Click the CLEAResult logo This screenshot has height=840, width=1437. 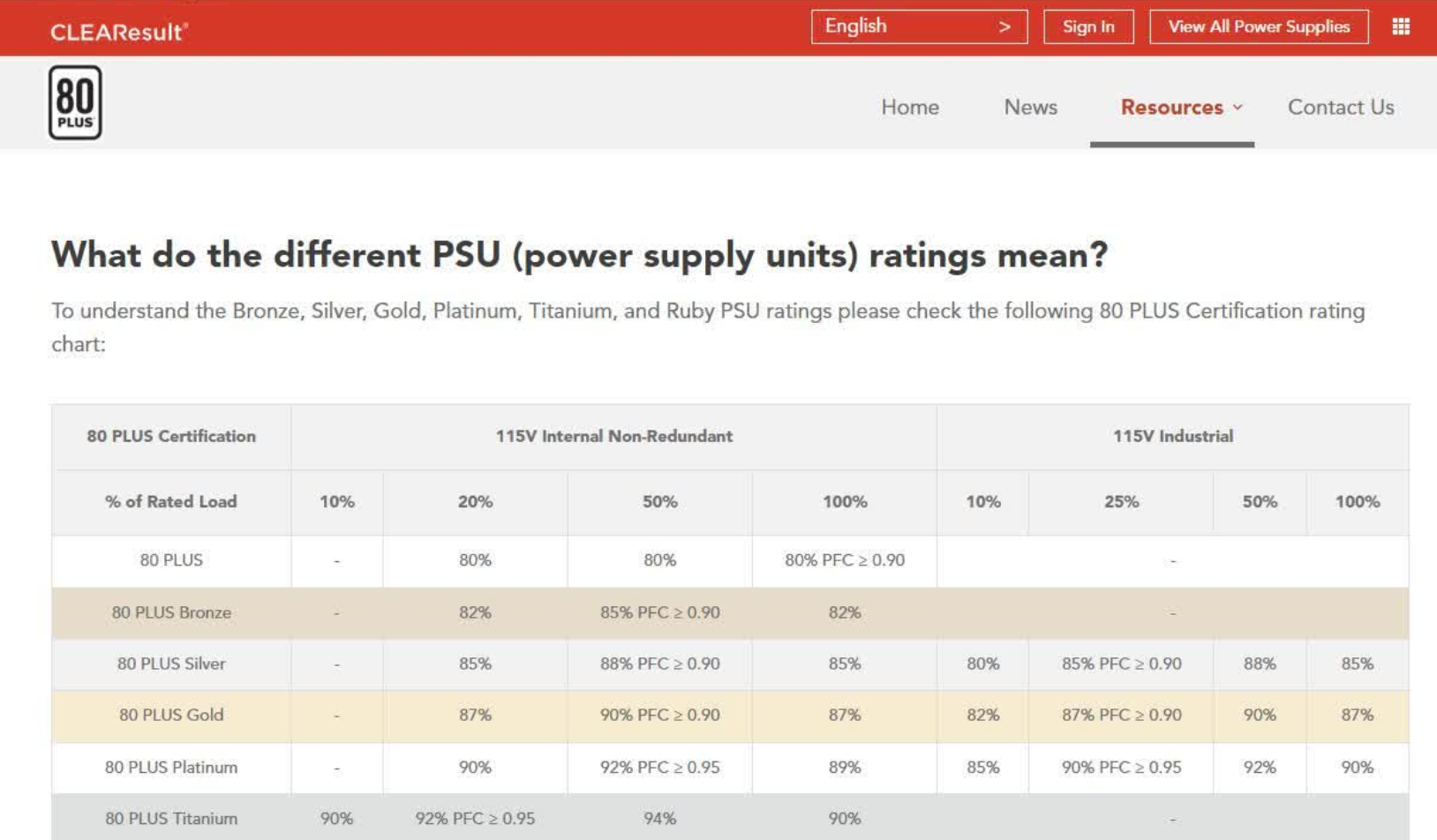pos(119,32)
